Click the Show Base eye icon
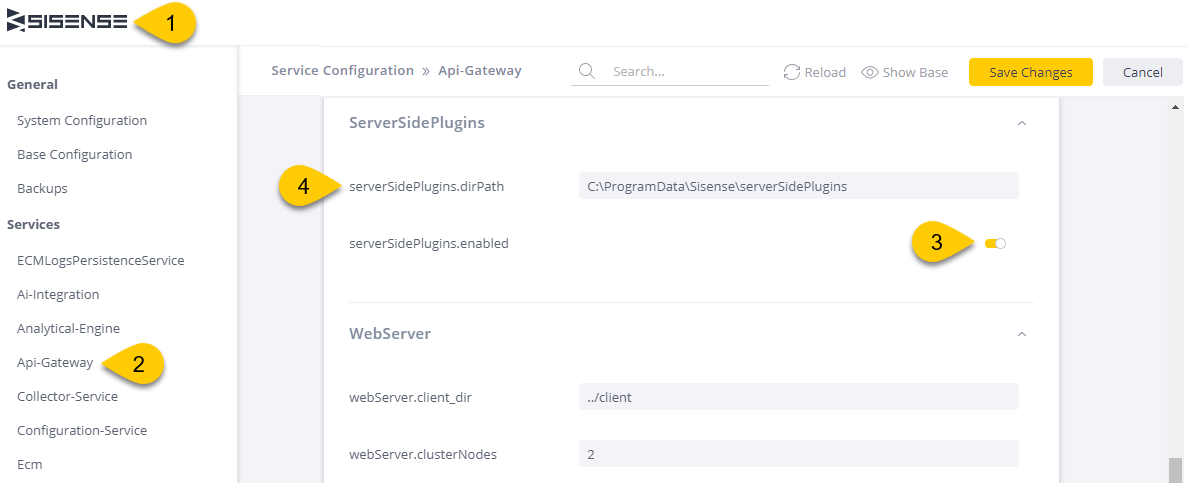Viewport: 1188px width, 483px height. tap(870, 72)
